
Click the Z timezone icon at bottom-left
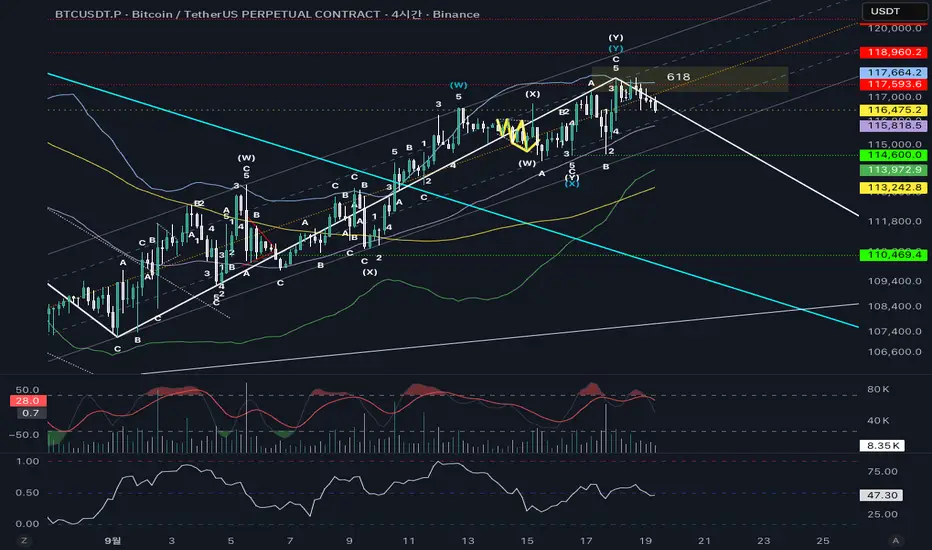pyautogui.click(x=24, y=540)
